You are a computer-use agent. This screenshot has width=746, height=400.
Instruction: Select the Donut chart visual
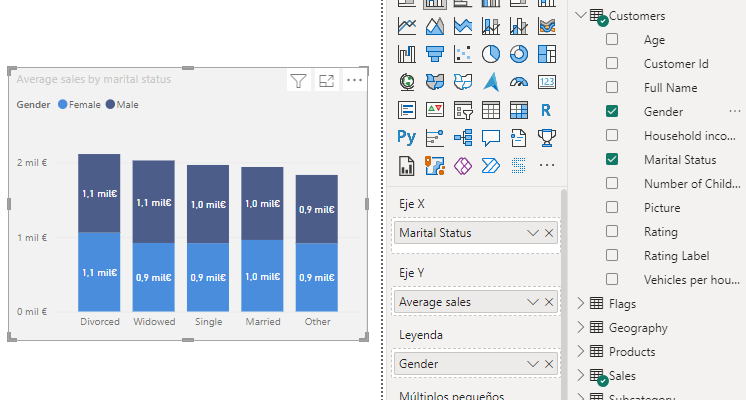[519, 54]
